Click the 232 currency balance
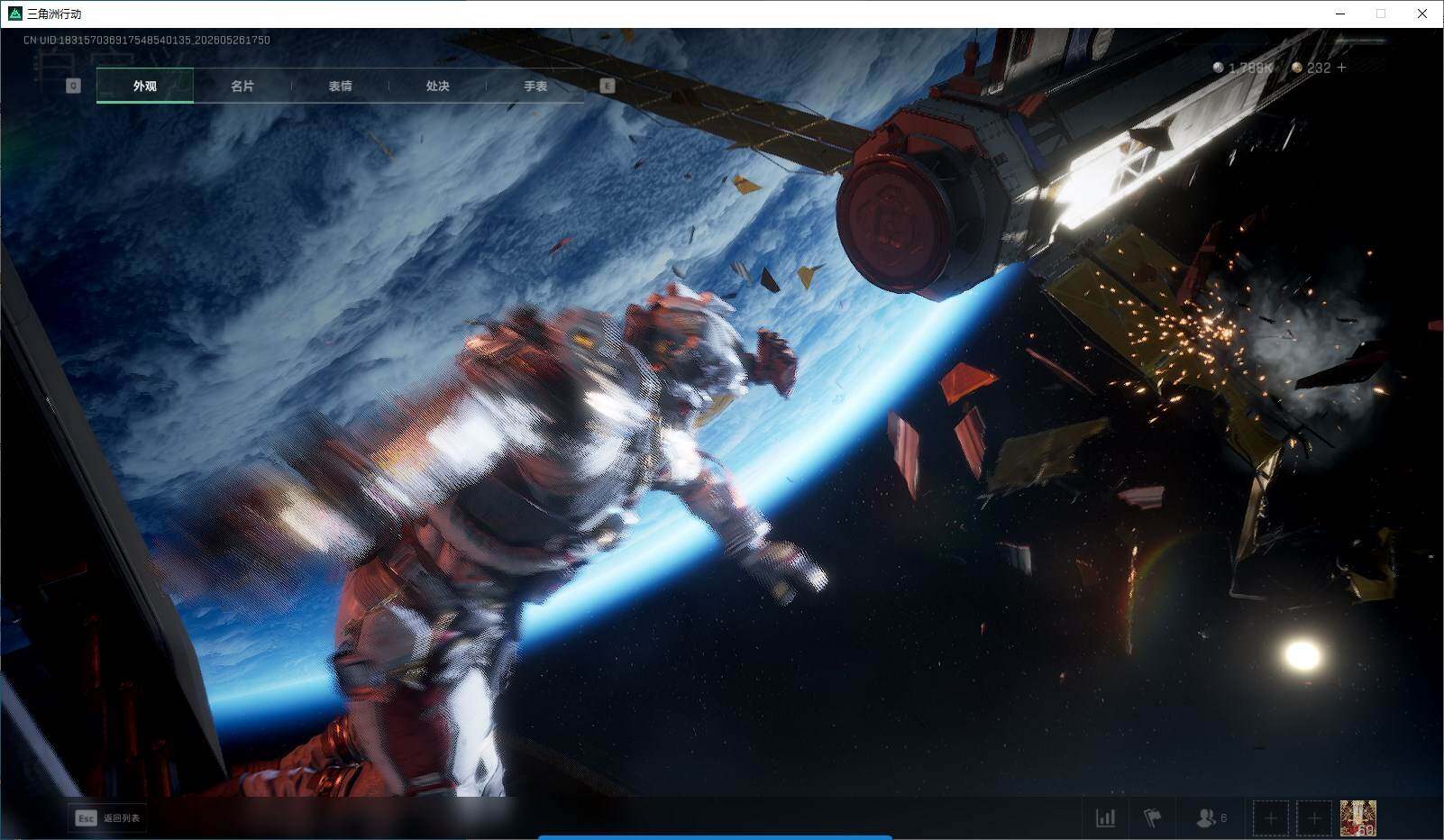The width and height of the screenshot is (1444, 840). 1319,68
